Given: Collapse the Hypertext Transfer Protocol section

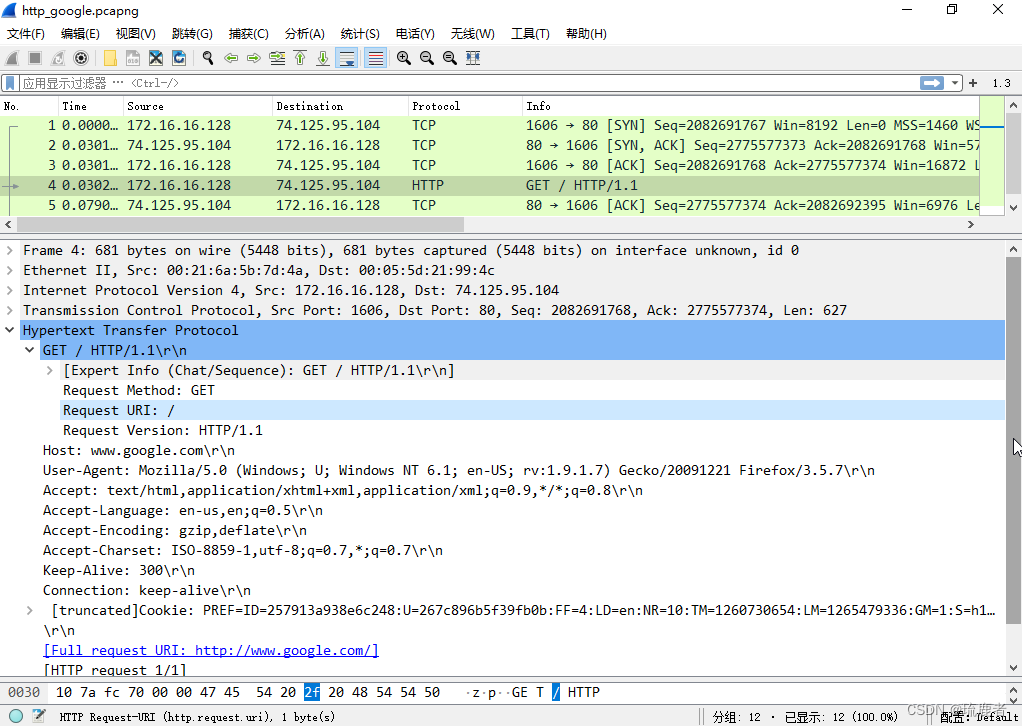Looking at the screenshot, I should coord(10,330).
